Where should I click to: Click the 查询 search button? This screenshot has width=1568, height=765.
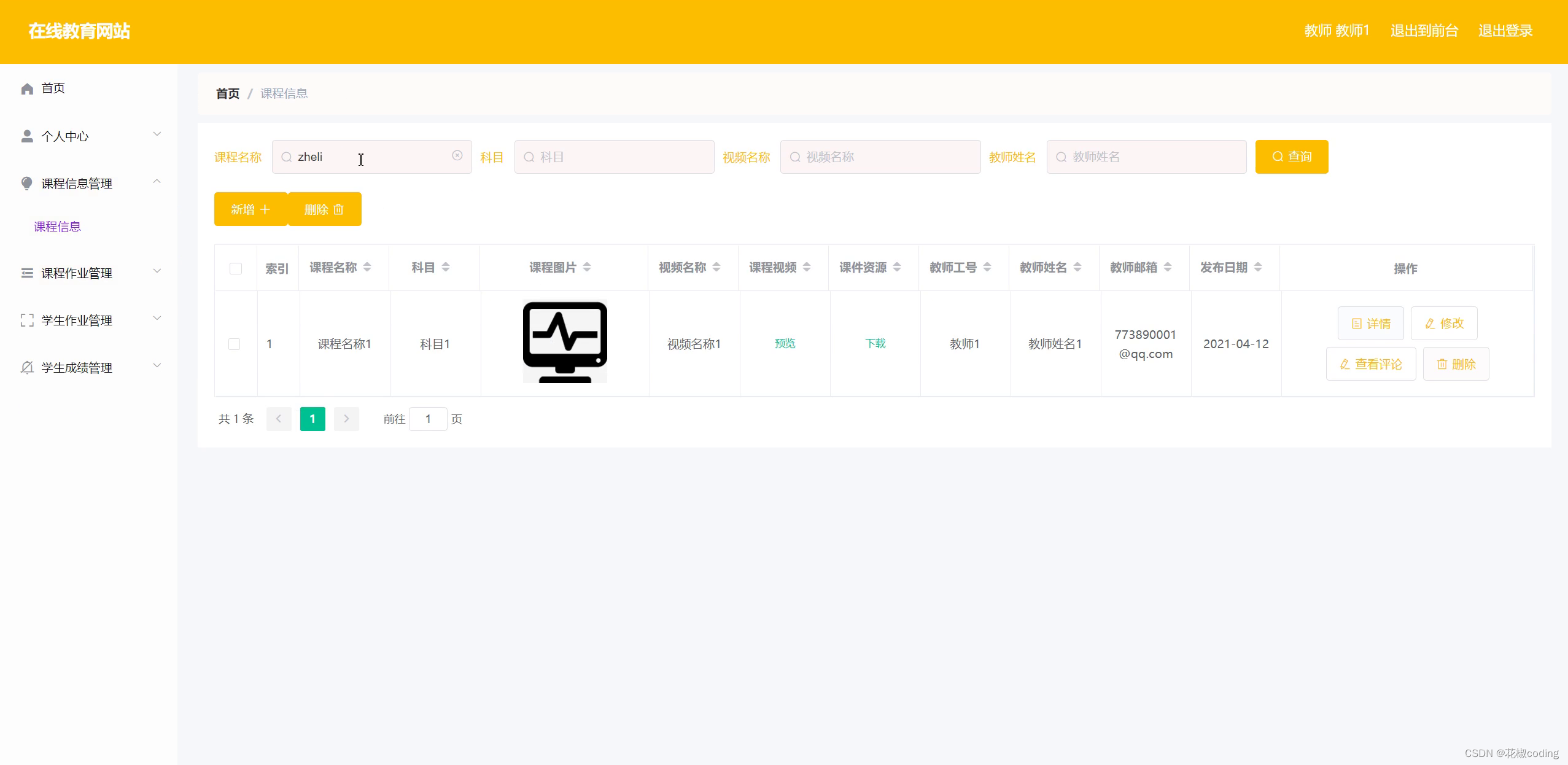tap(1291, 157)
